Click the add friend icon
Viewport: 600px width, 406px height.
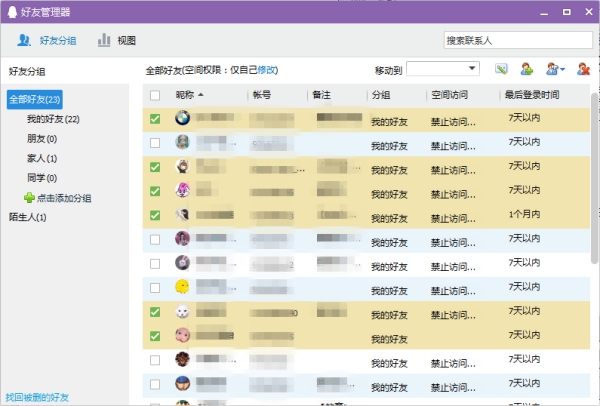point(527,69)
